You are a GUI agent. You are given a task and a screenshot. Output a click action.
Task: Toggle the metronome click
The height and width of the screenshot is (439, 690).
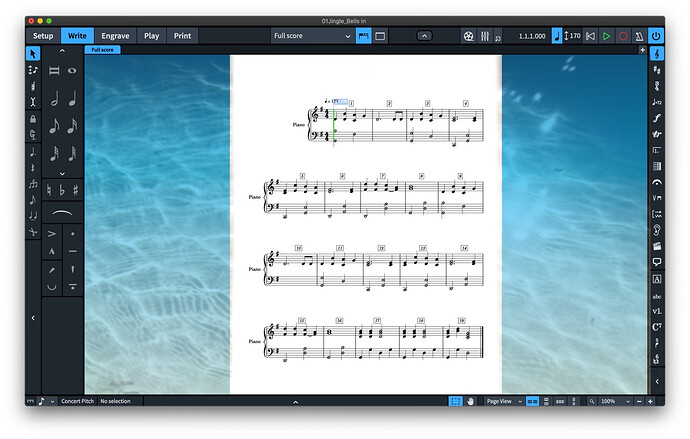coord(639,36)
